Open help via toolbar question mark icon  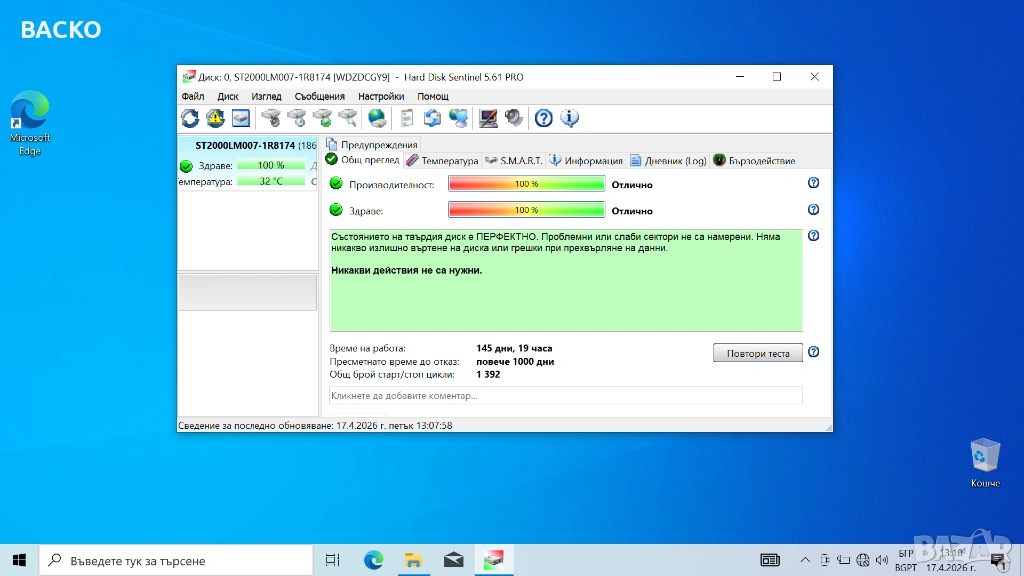543,118
